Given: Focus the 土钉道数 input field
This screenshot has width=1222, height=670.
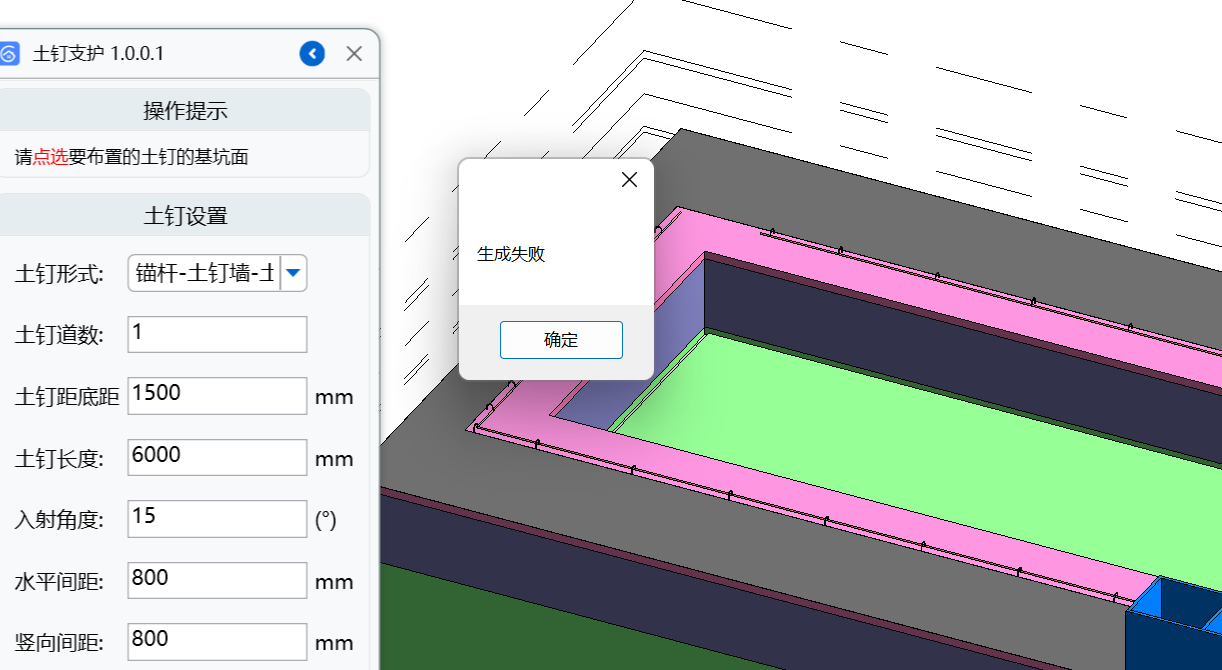Looking at the screenshot, I should pyautogui.click(x=217, y=334).
